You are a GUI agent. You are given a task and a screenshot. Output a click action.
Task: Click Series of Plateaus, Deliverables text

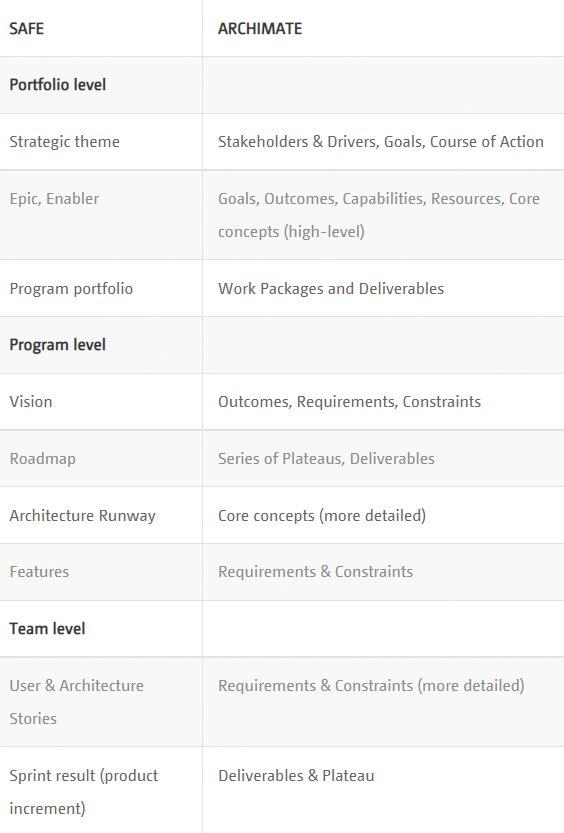pos(326,458)
